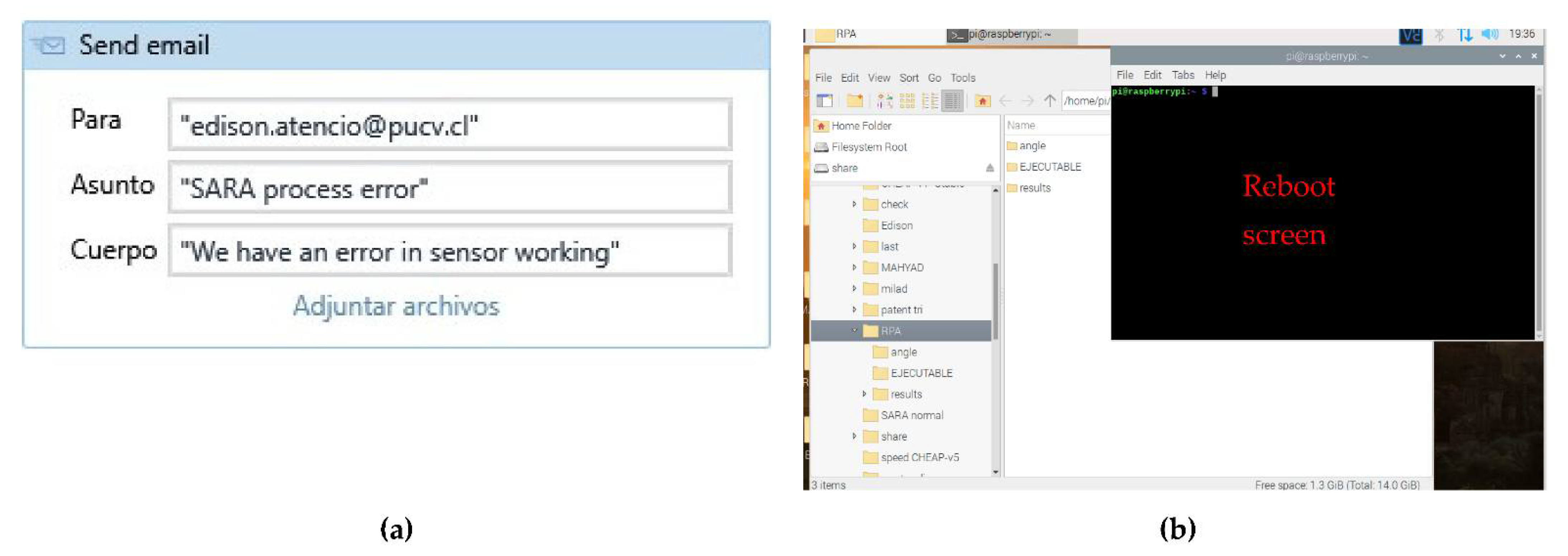Click the new folder toolbar icon

[x=854, y=100]
